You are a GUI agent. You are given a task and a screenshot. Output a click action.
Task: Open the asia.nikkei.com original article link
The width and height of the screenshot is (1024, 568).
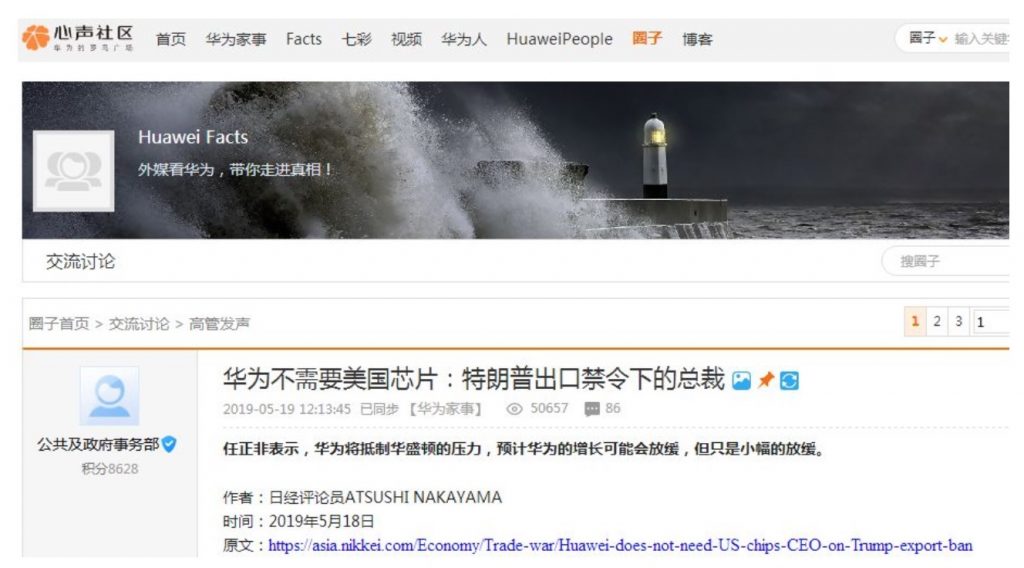[620, 546]
